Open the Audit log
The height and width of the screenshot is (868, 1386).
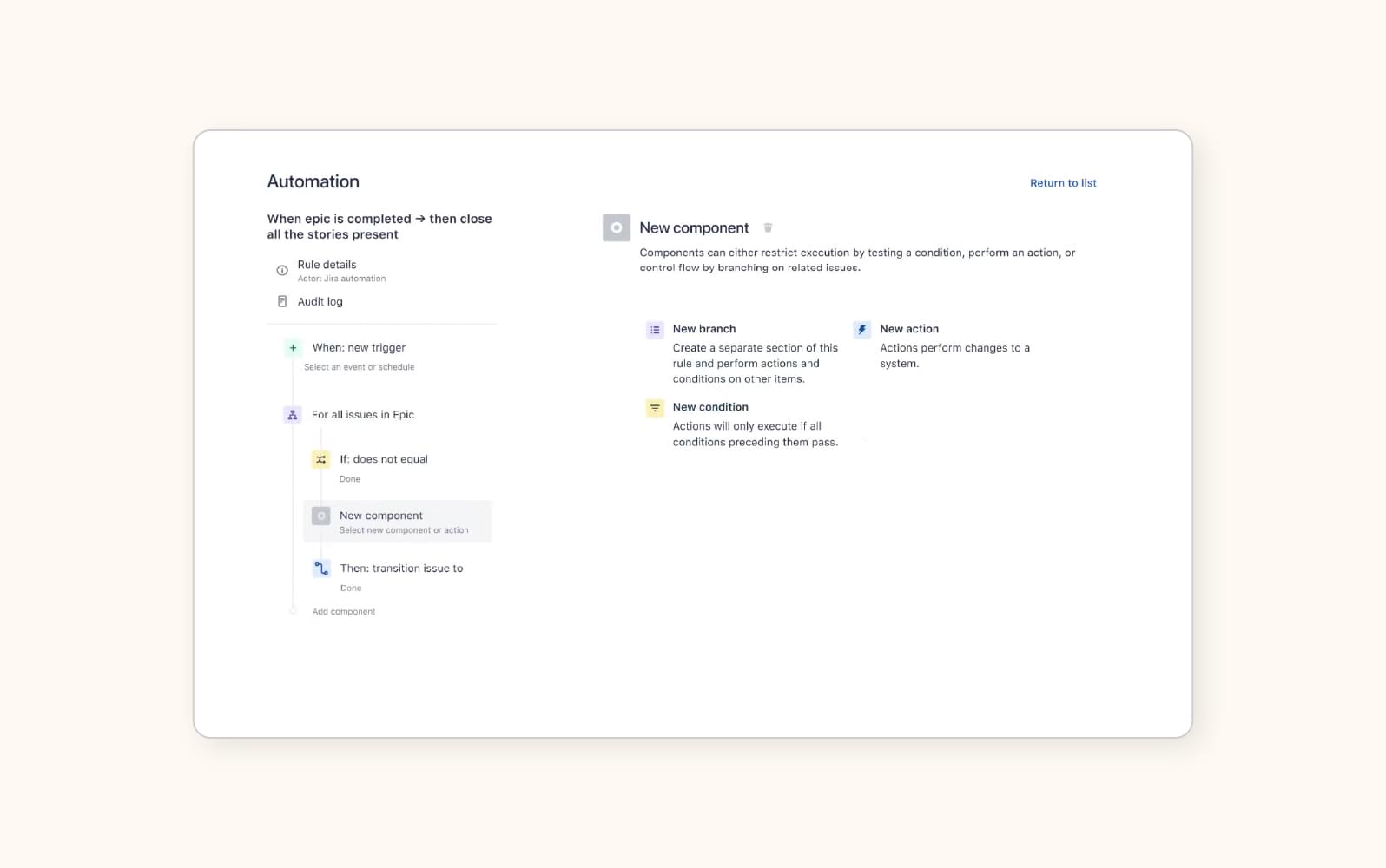pyautogui.click(x=320, y=302)
